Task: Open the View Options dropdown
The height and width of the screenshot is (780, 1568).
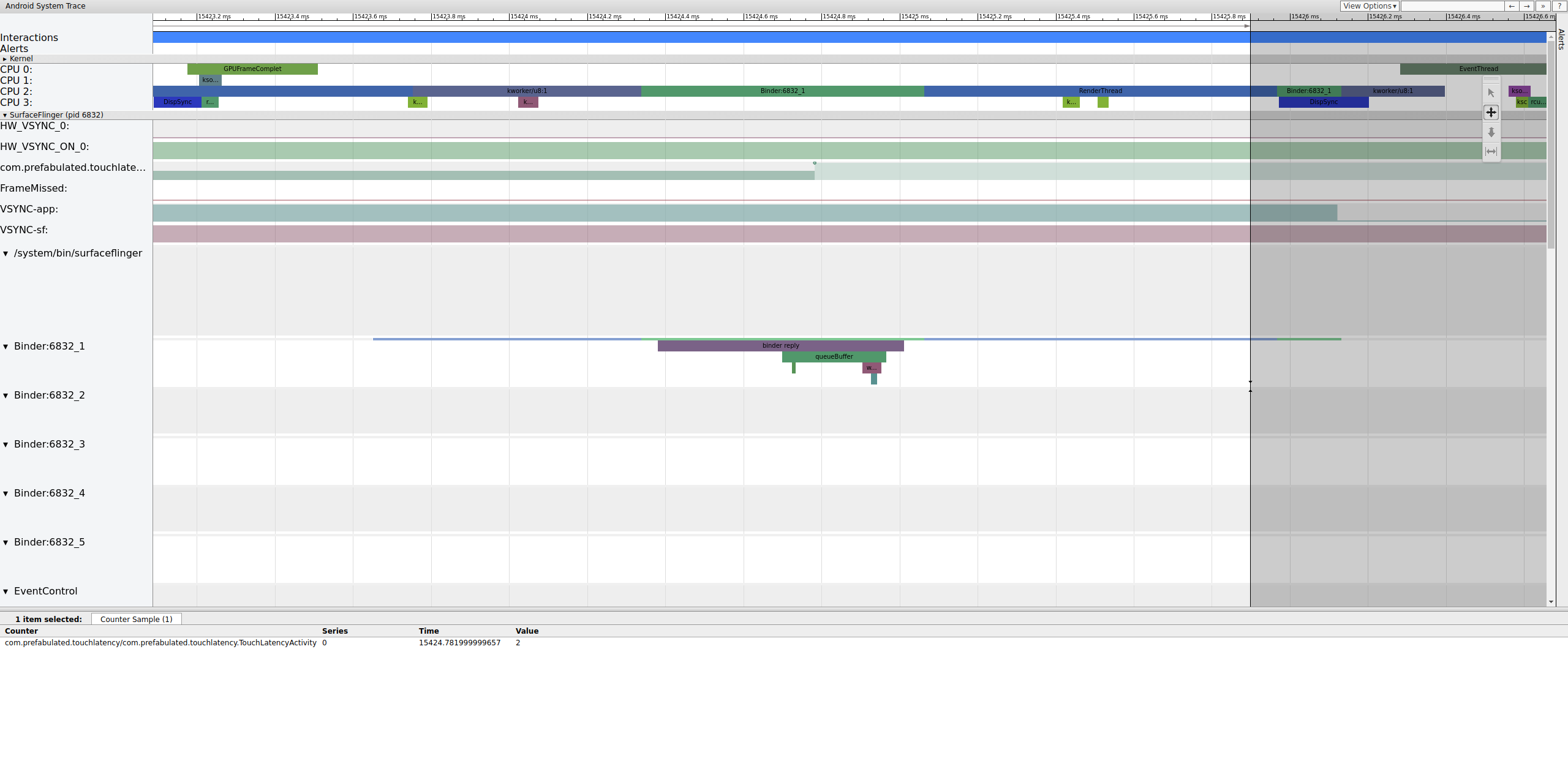Action: tap(1370, 6)
